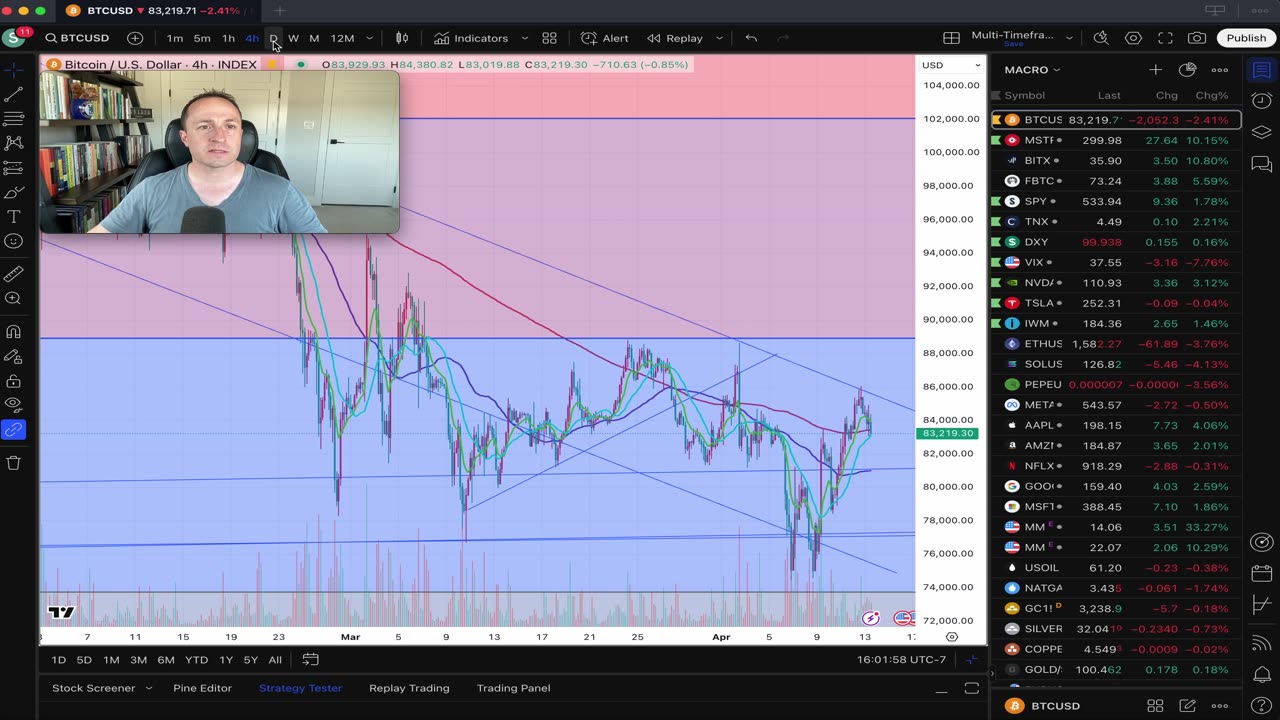Image resolution: width=1280 pixels, height=720 pixels.
Task: Set chart range to All
Action: [275, 660]
